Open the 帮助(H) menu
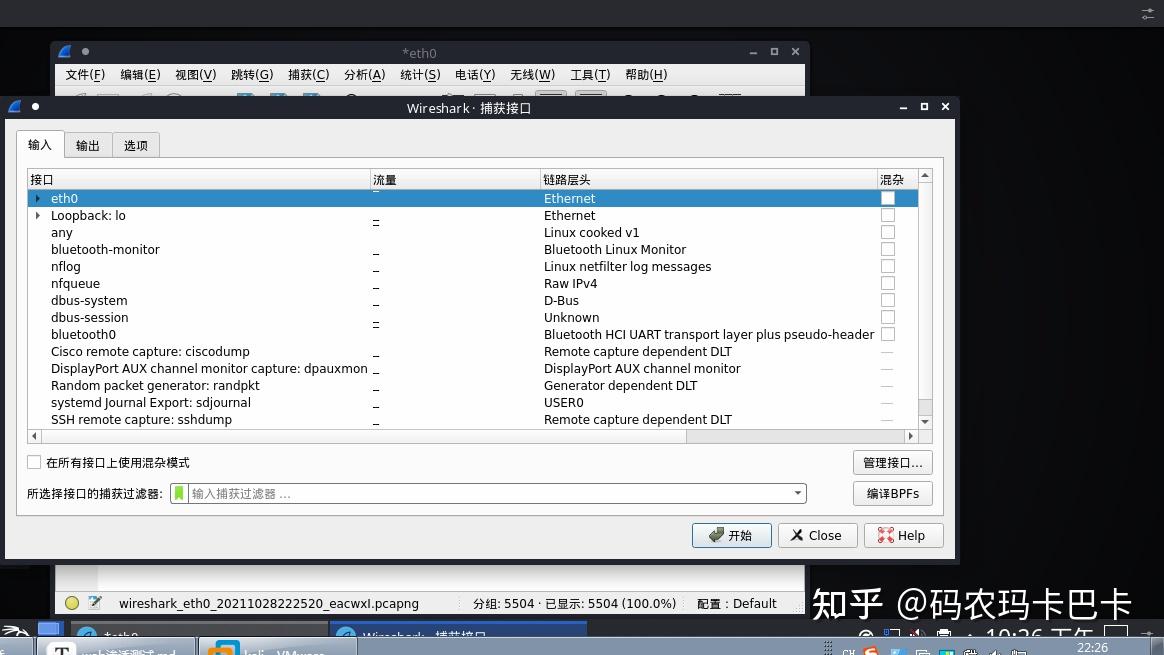Screen dimensions: 1164x655 (x=646, y=75)
